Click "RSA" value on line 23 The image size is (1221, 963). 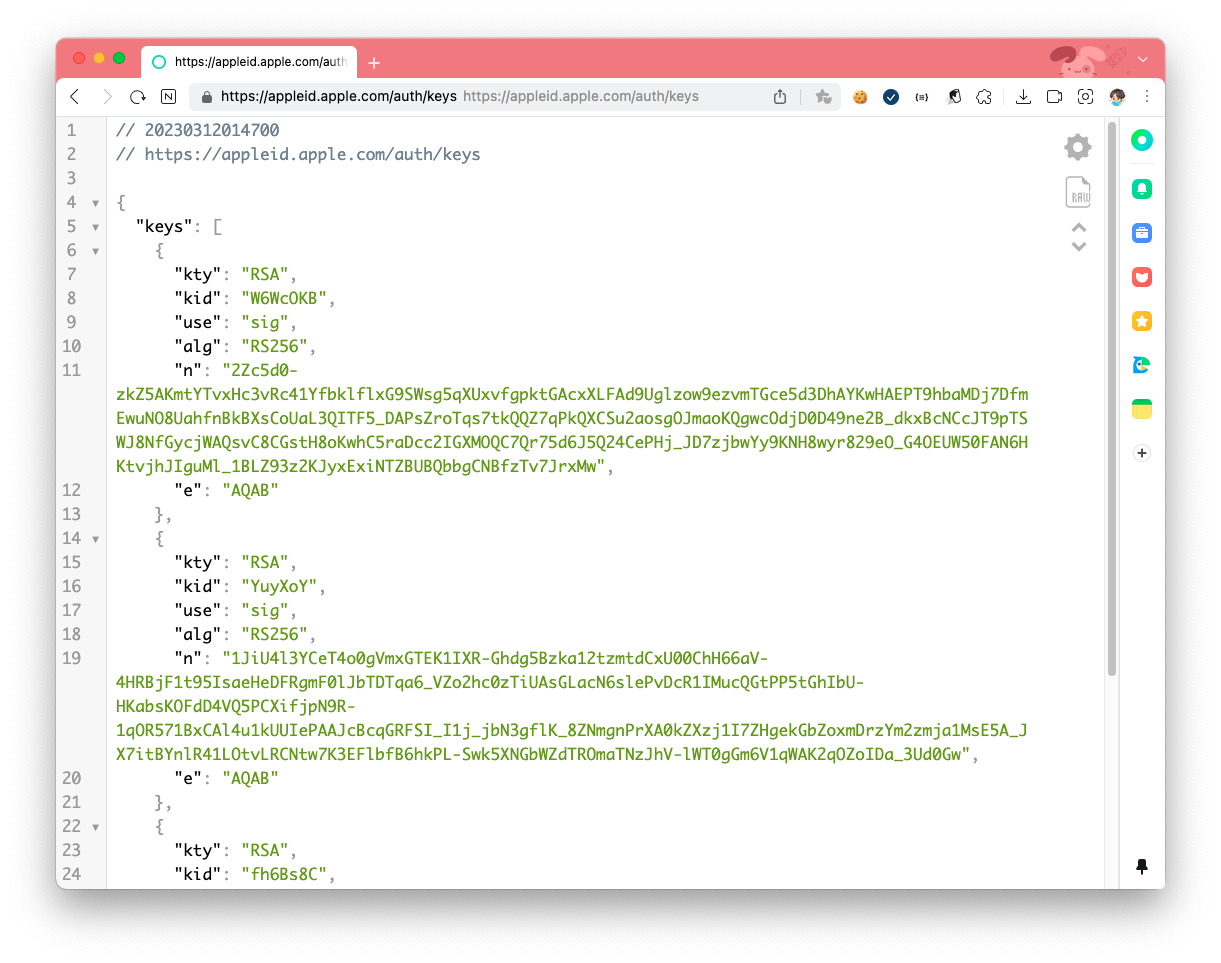tap(264, 850)
